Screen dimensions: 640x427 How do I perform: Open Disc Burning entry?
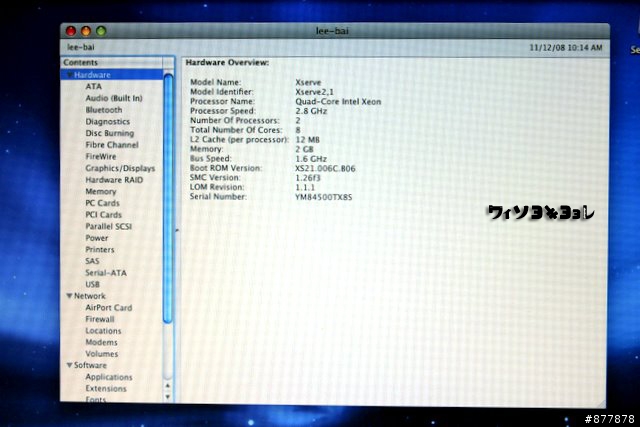pyautogui.click(x=110, y=133)
